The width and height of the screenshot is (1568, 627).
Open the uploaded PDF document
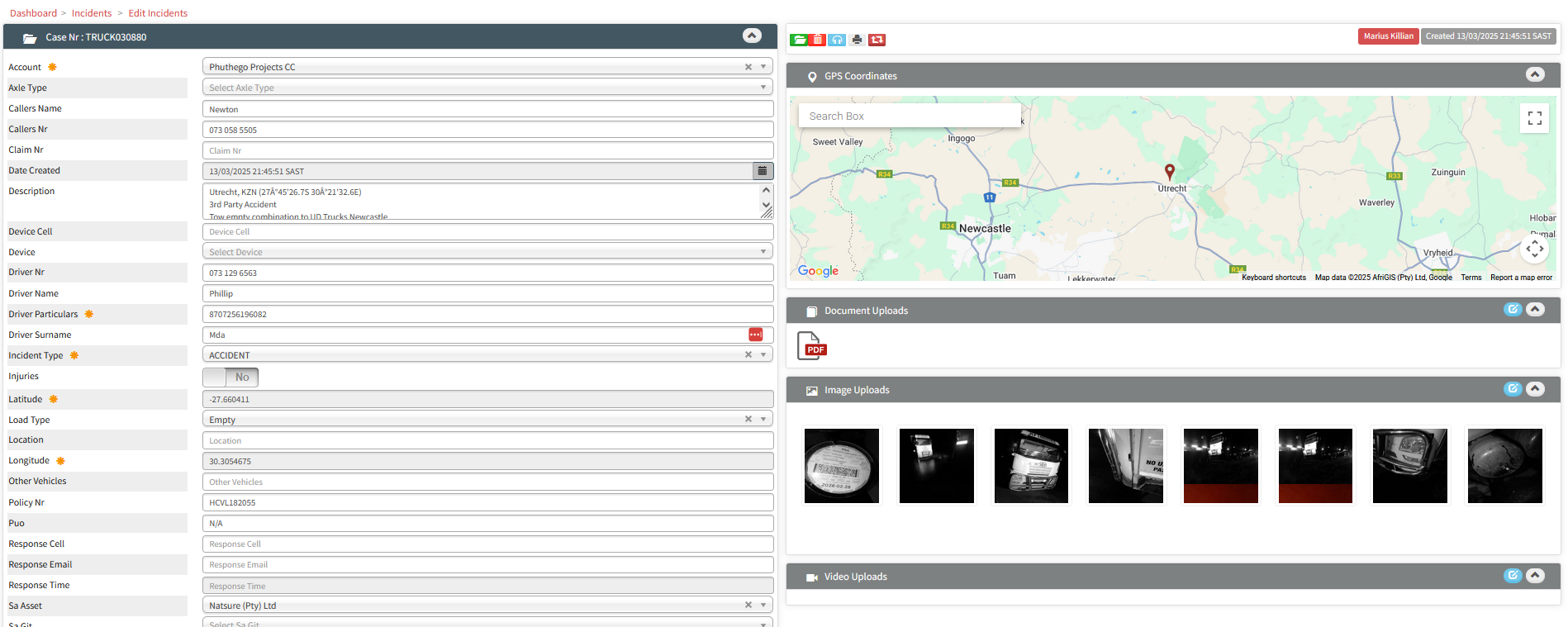point(811,345)
